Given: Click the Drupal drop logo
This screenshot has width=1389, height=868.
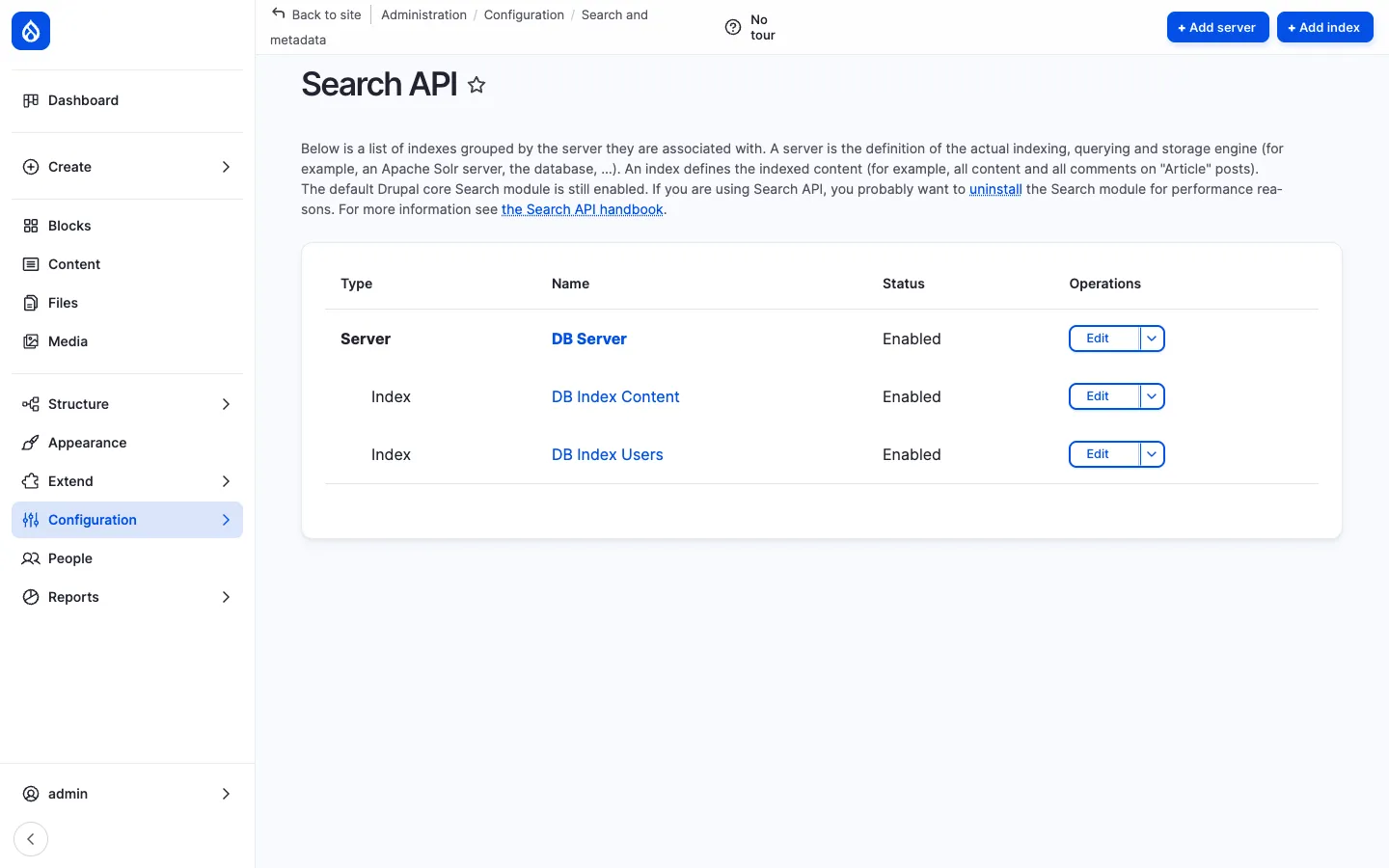Looking at the screenshot, I should 31,31.
